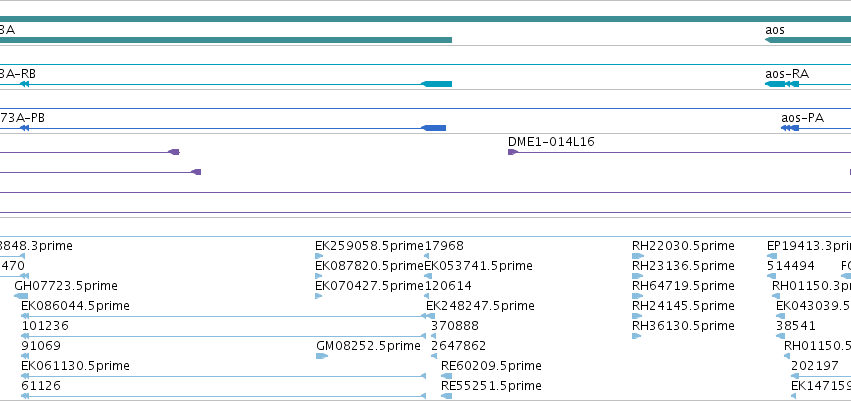Open the EK086044.5prime label

(x=75, y=306)
